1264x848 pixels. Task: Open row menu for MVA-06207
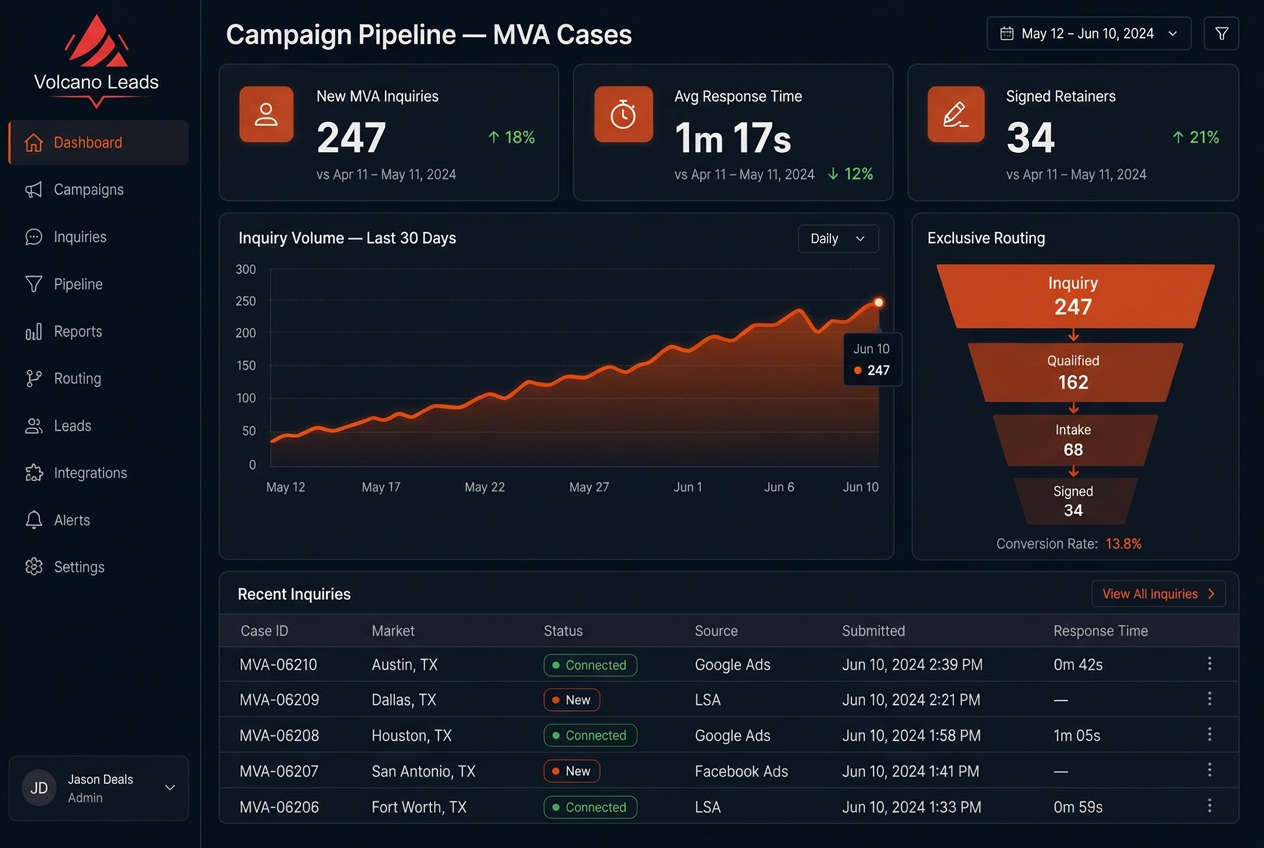1210,770
